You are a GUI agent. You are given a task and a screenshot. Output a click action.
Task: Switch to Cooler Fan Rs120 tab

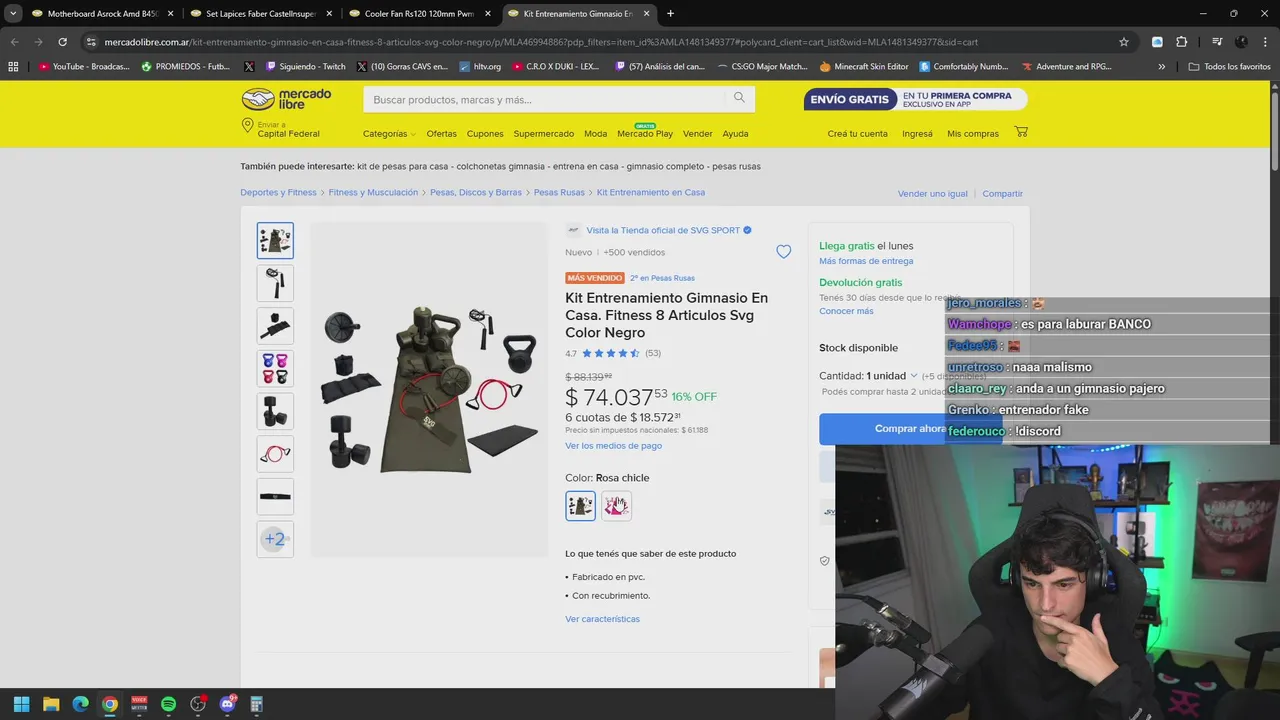(x=418, y=14)
